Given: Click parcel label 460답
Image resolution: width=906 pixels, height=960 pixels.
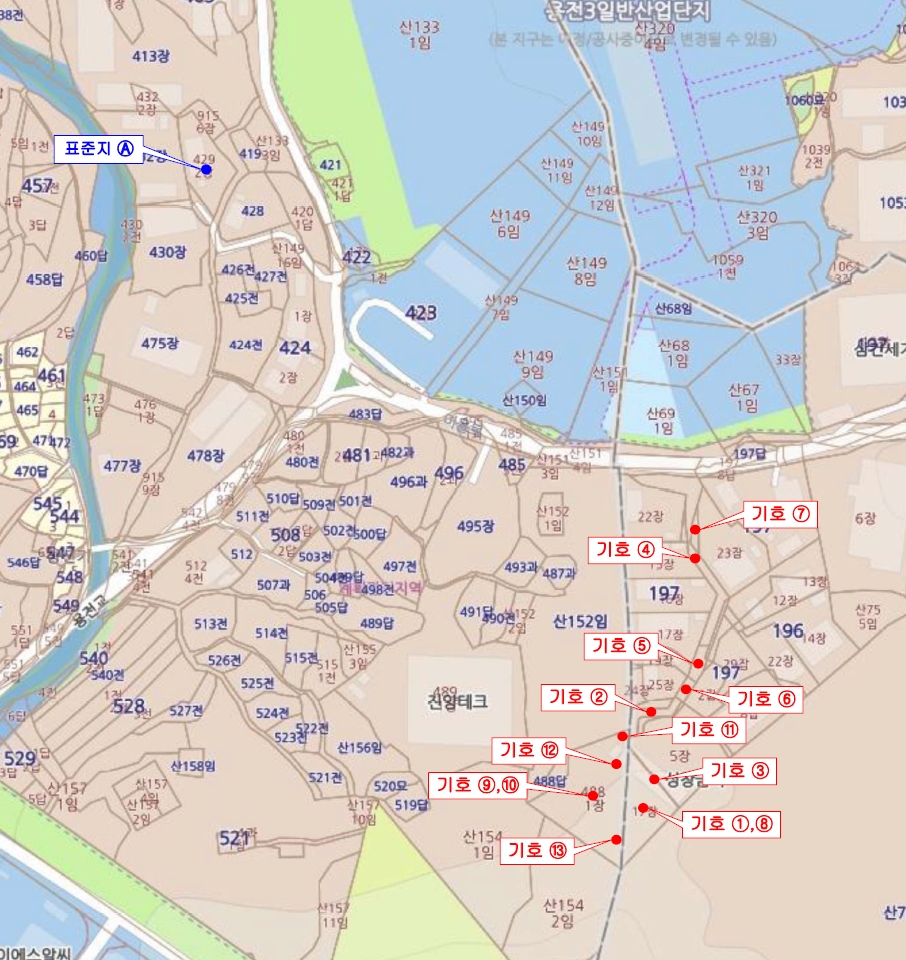Looking at the screenshot, I should tap(91, 255).
